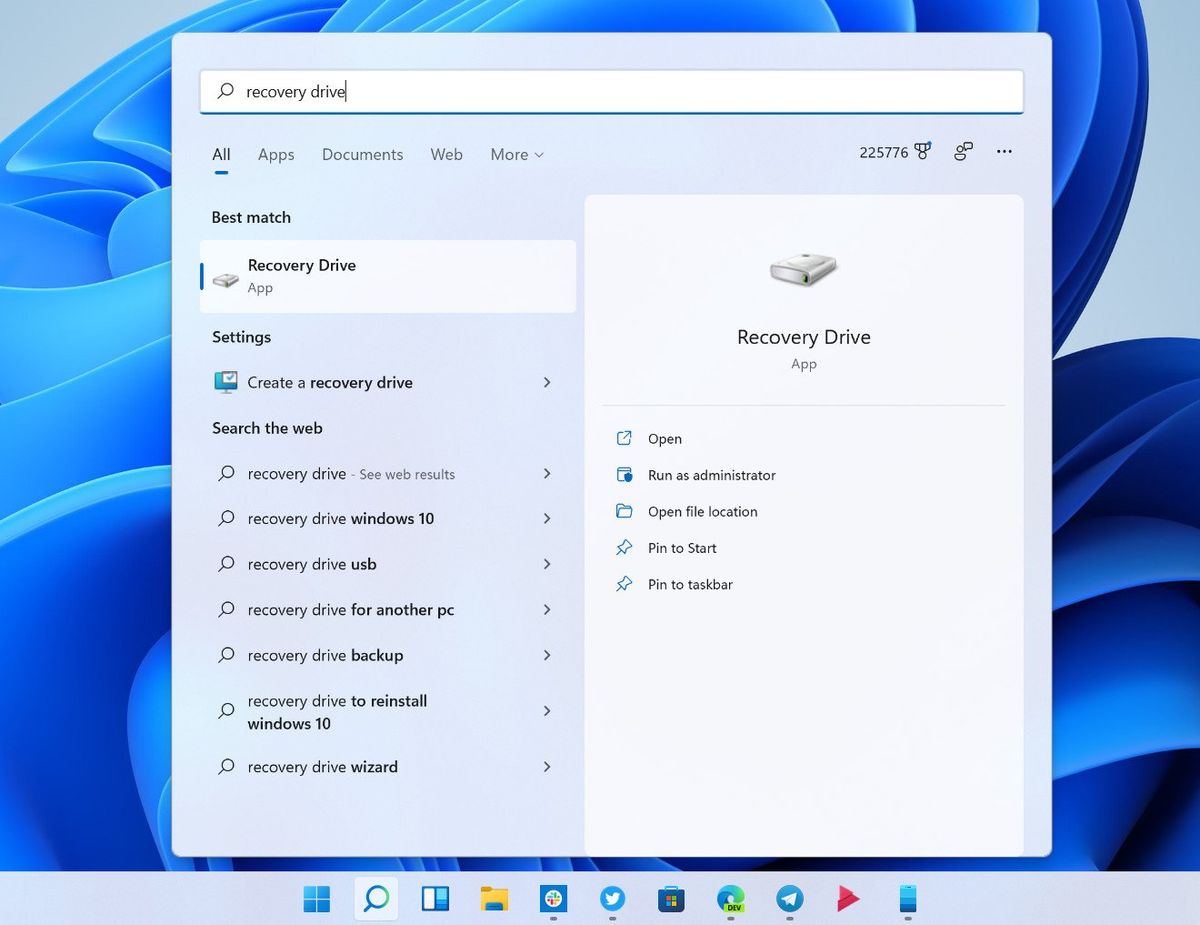Open the search feedback speech bubble icon
This screenshot has width=1200, height=925.
click(x=962, y=151)
